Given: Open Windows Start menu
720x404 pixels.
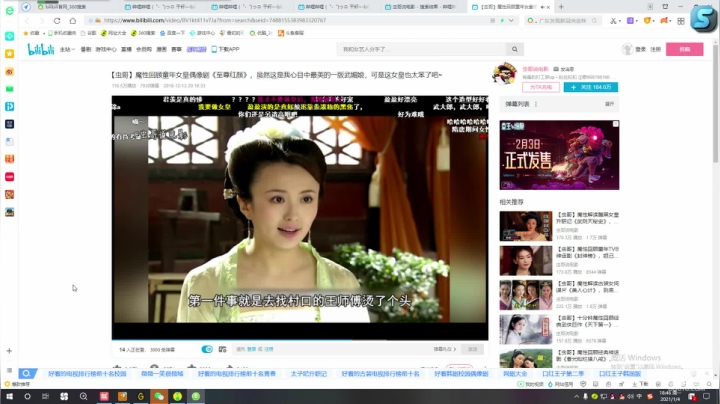Looking at the screenshot, I should tap(9, 396).
